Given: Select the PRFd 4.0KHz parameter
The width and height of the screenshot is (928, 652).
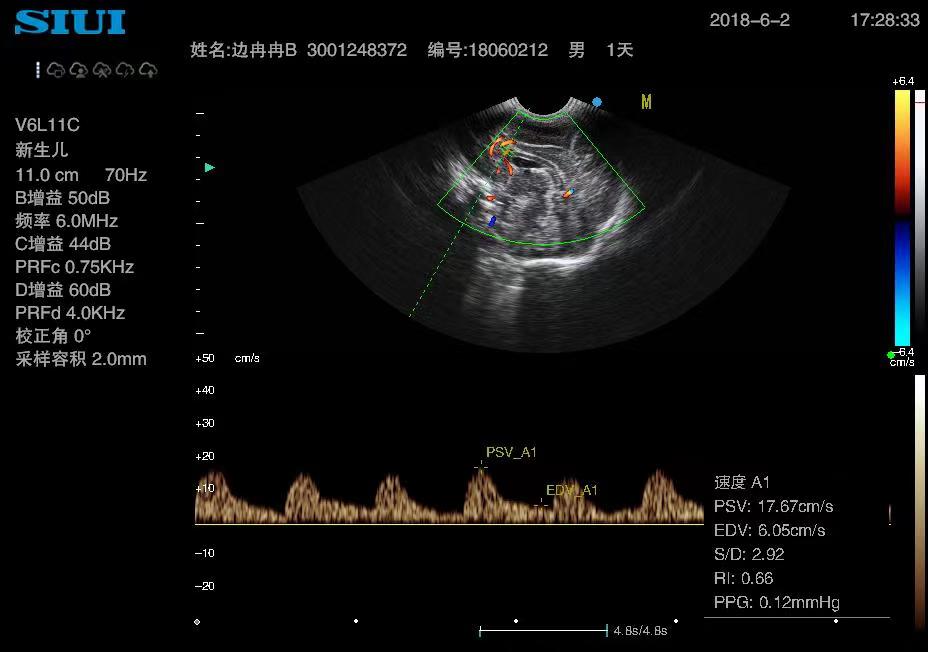Looking at the screenshot, I should coord(70,313).
